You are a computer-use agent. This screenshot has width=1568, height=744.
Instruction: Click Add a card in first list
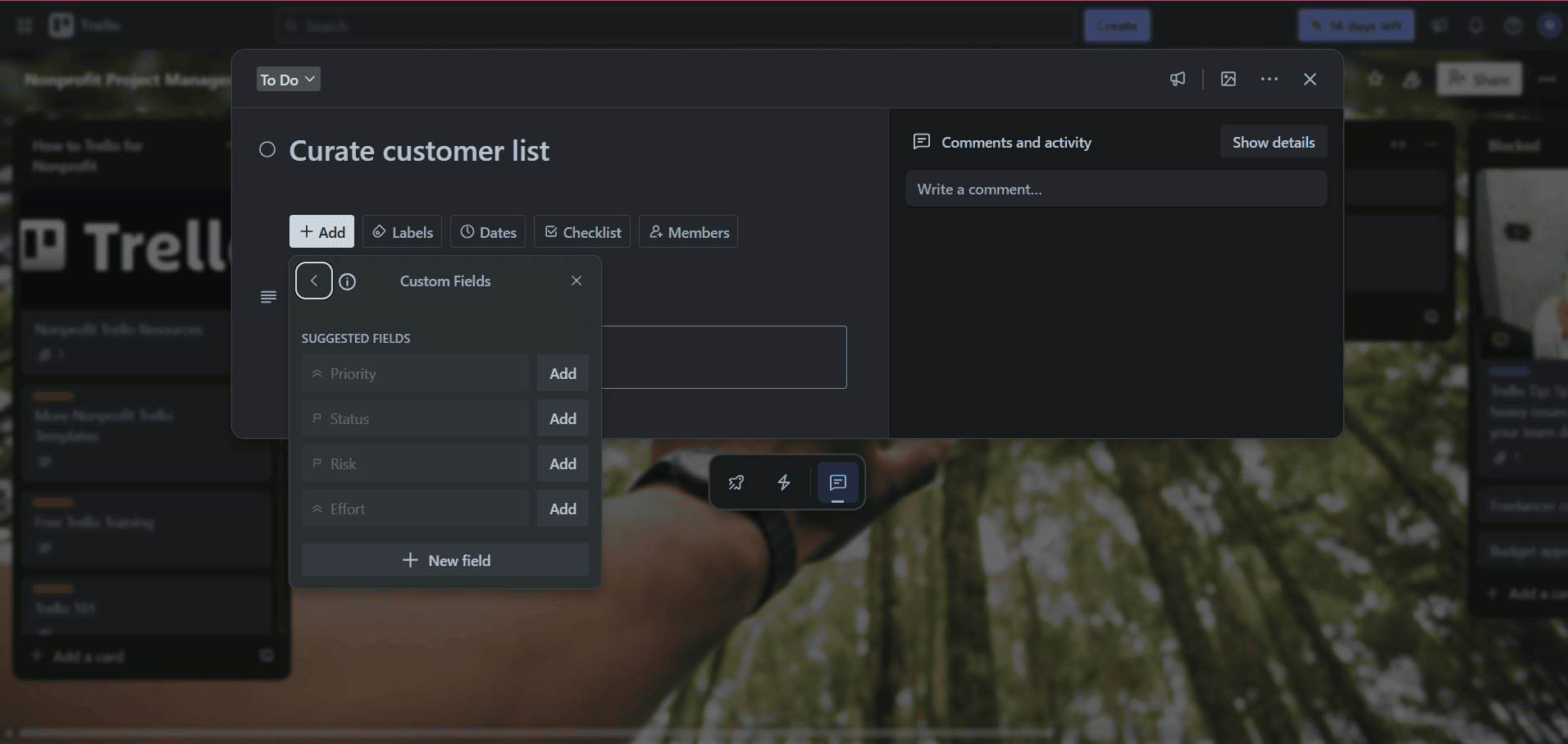click(x=89, y=657)
